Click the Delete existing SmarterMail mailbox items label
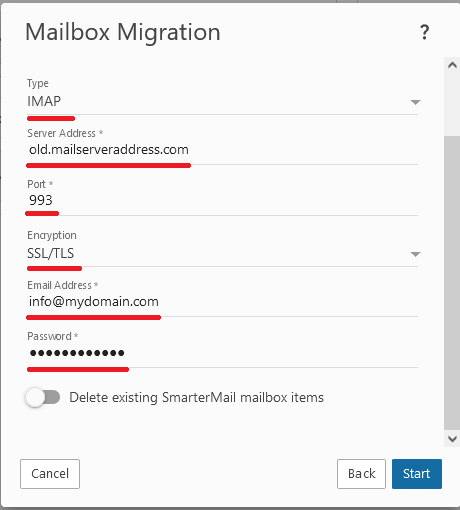This screenshot has height=510, width=460. pyautogui.click(x=197, y=397)
